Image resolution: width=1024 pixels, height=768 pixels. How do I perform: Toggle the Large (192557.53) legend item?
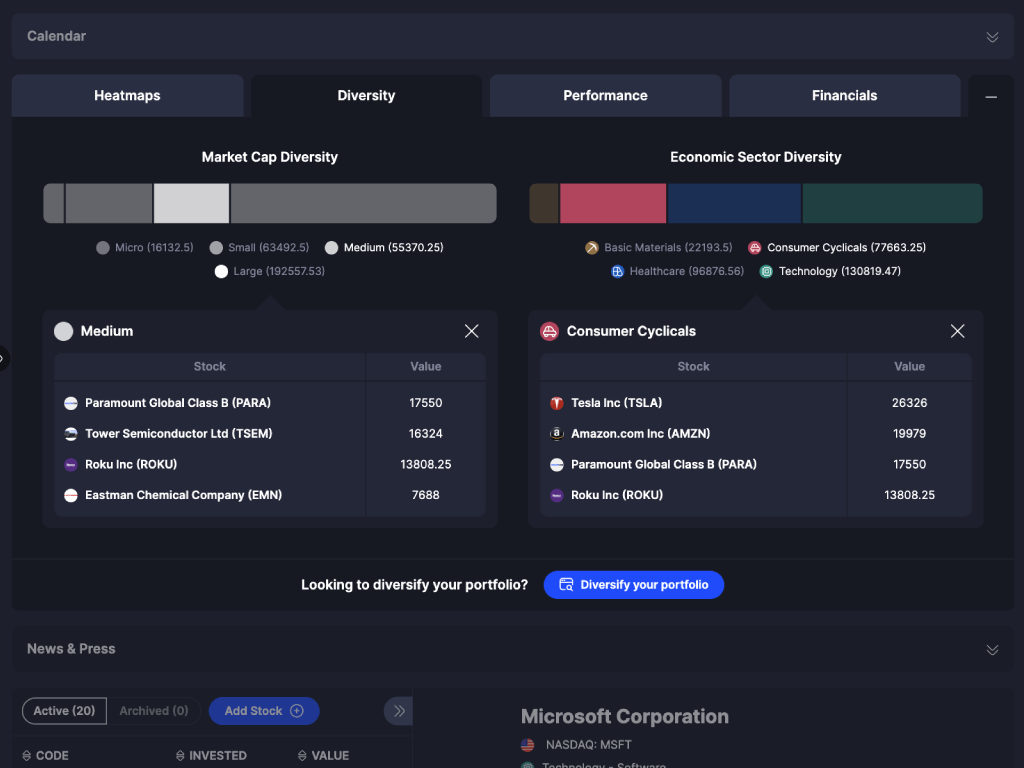tap(270, 271)
